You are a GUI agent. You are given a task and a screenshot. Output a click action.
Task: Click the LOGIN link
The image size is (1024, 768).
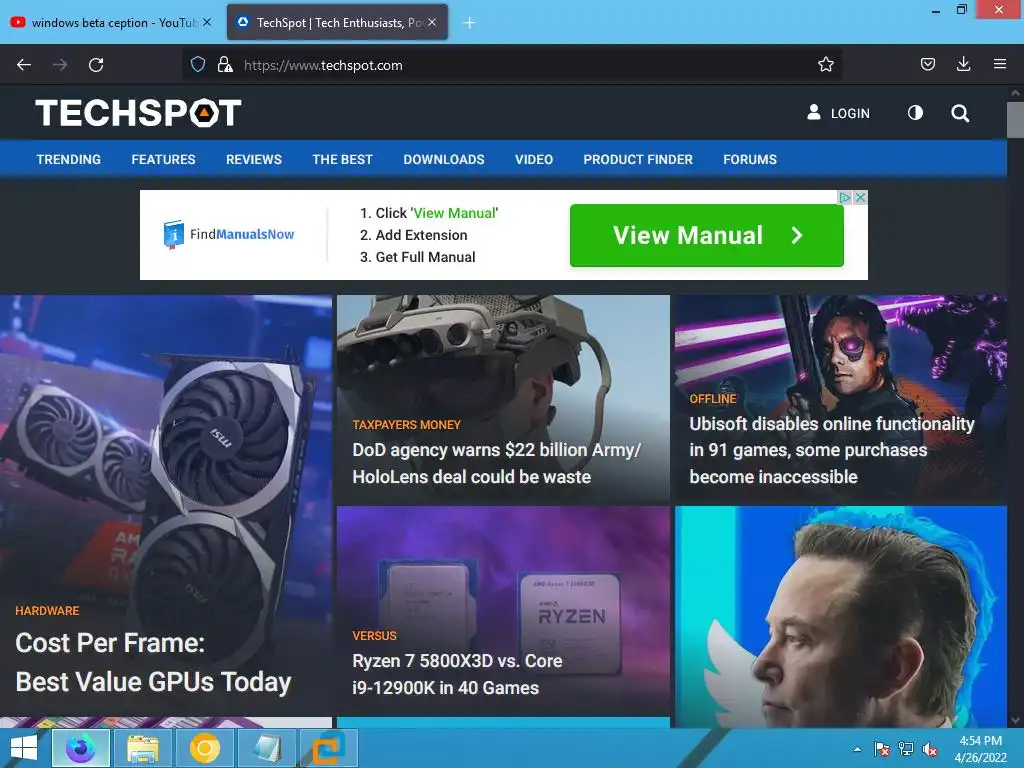(x=839, y=113)
